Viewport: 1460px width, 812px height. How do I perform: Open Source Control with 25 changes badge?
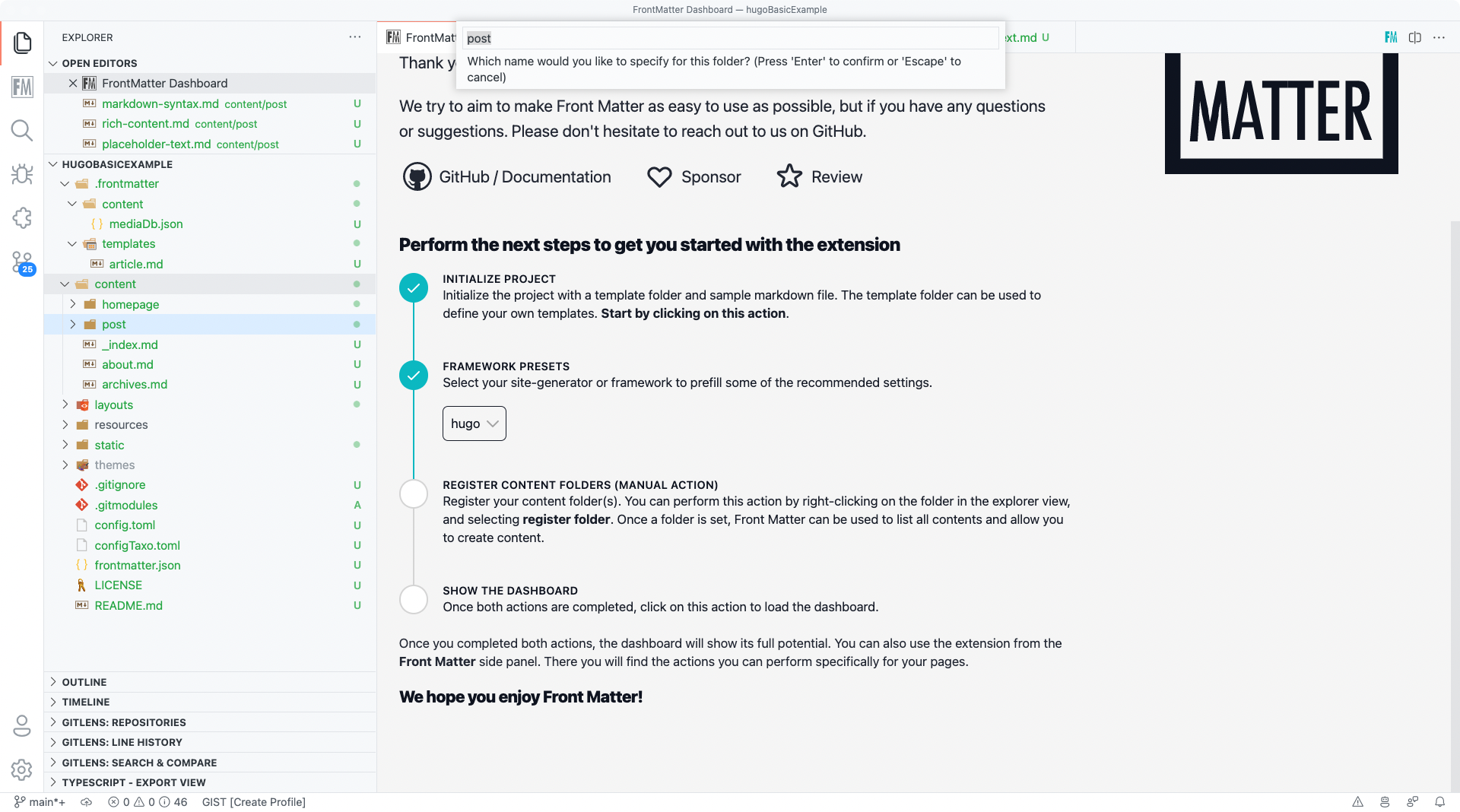(22, 262)
